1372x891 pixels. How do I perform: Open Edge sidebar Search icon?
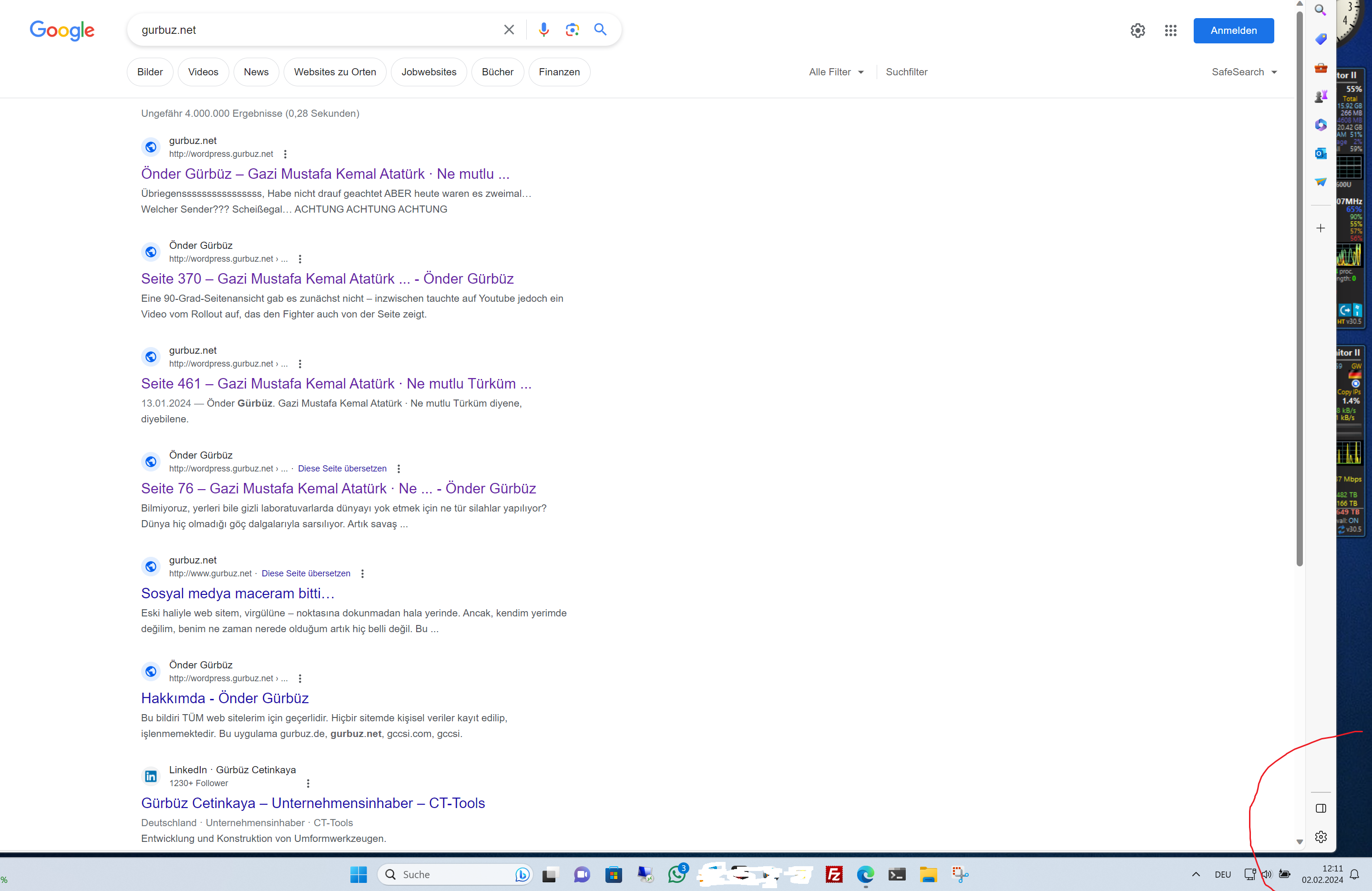[1320, 10]
